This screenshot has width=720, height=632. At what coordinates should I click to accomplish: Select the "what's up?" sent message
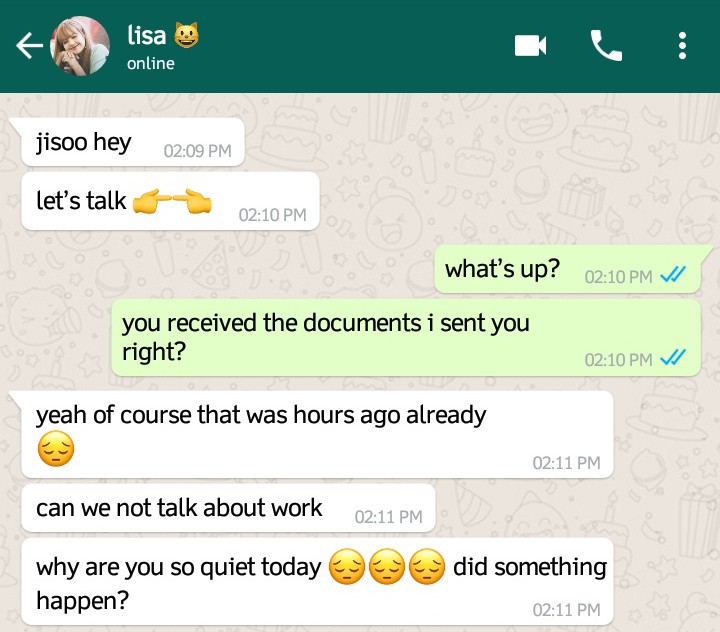(x=568, y=269)
